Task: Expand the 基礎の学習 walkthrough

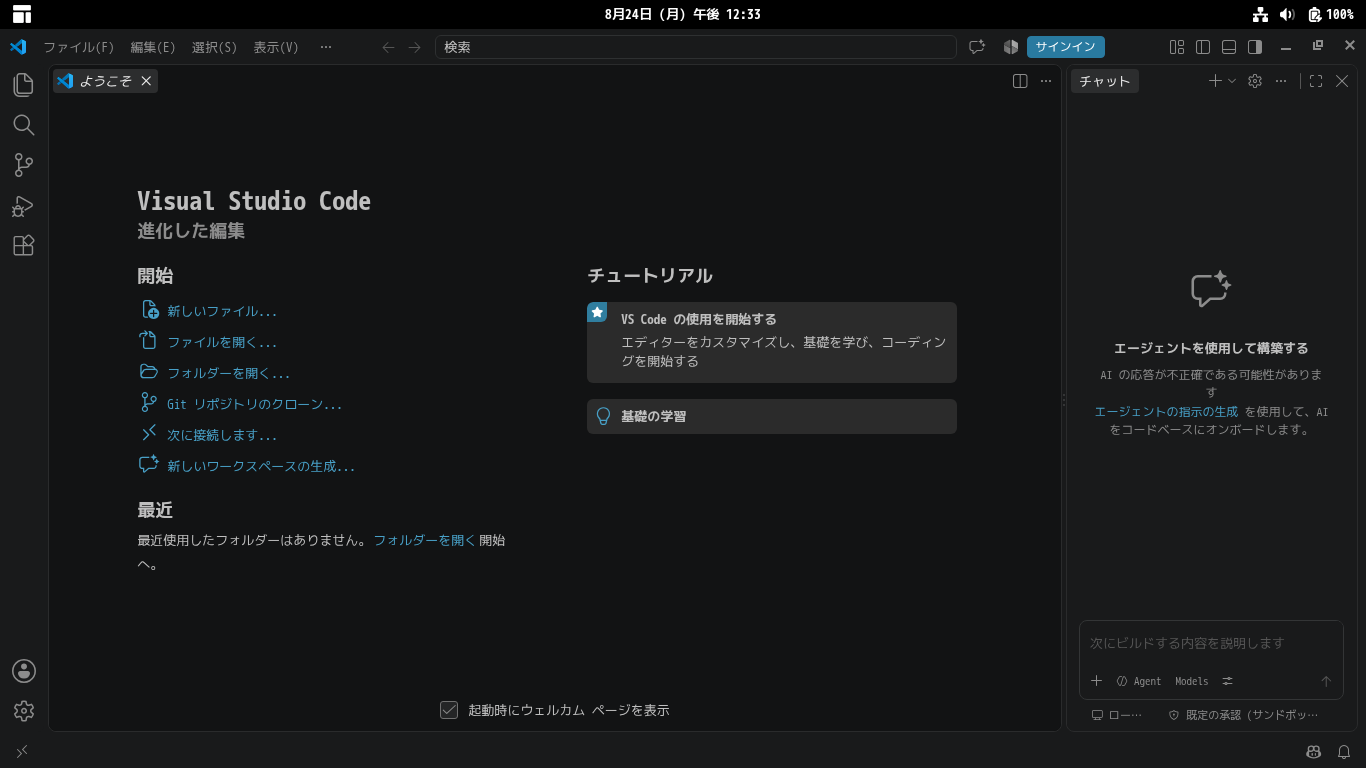Action: pyautogui.click(x=772, y=417)
